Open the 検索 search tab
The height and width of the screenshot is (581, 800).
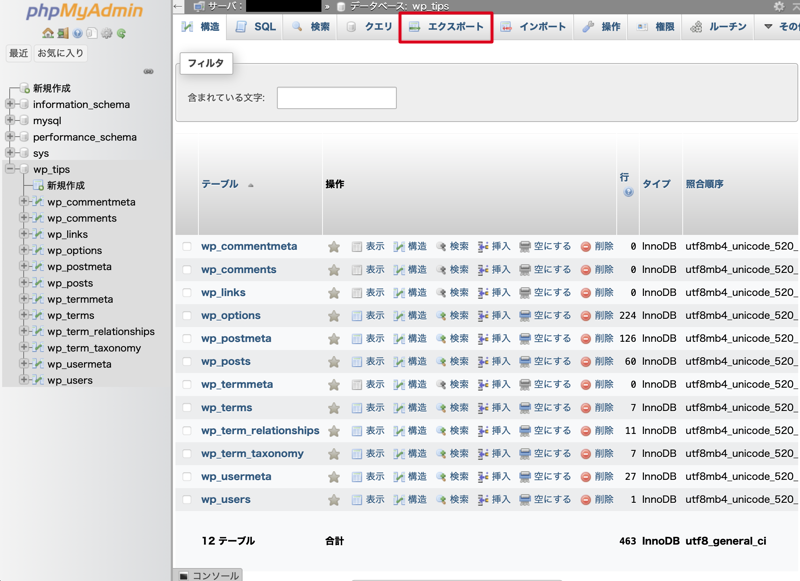[x=311, y=27]
